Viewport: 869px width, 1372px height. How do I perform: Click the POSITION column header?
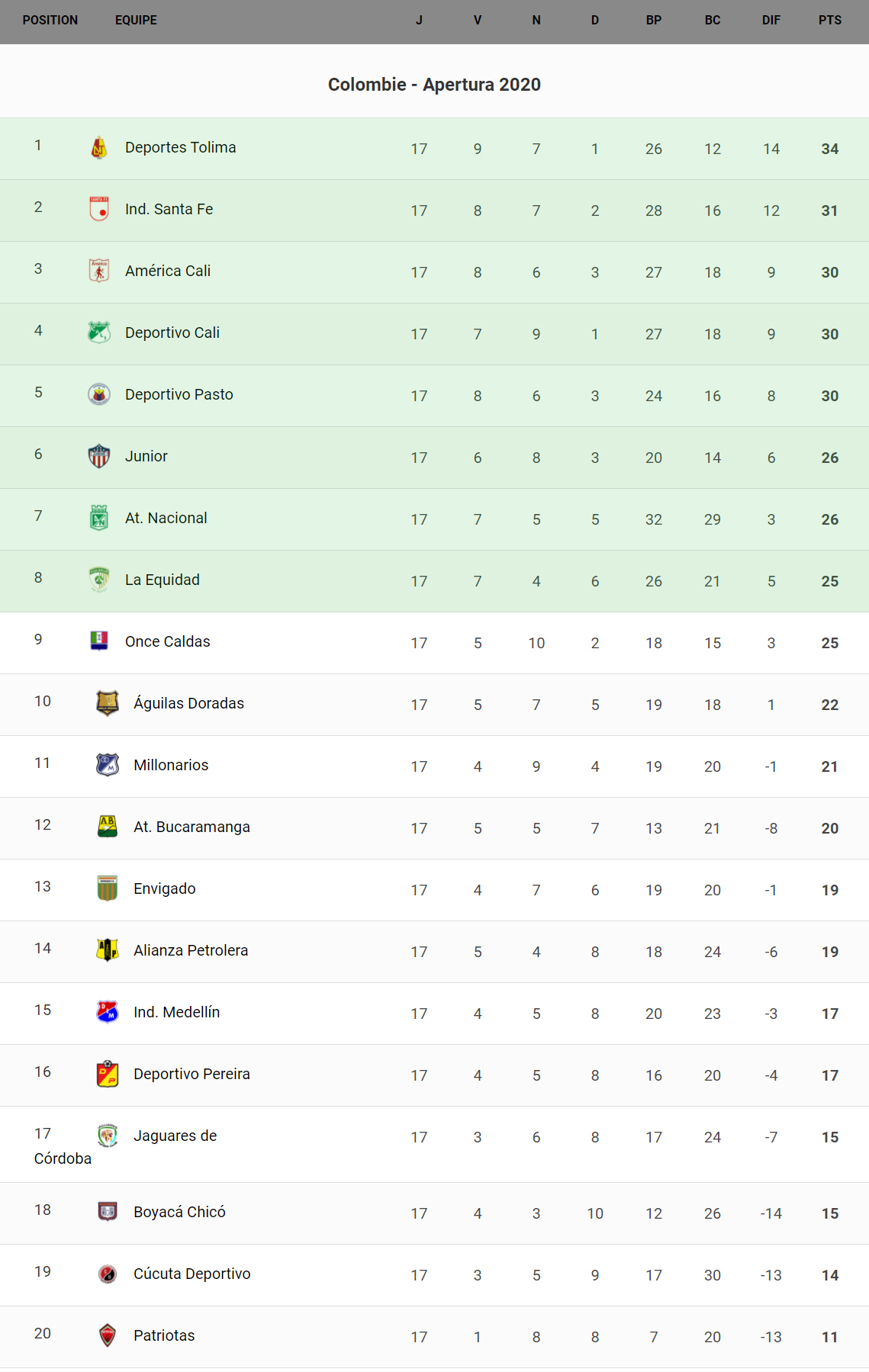tap(50, 21)
